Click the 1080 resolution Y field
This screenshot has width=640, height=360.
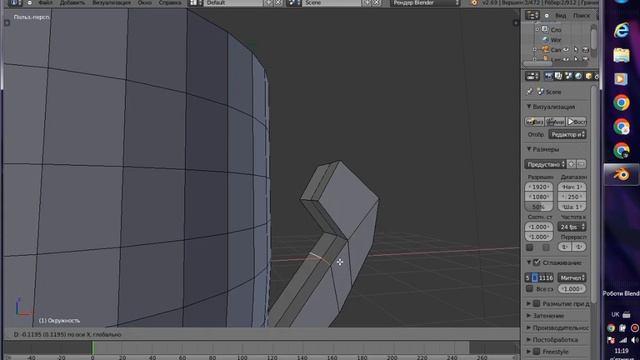(x=539, y=197)
